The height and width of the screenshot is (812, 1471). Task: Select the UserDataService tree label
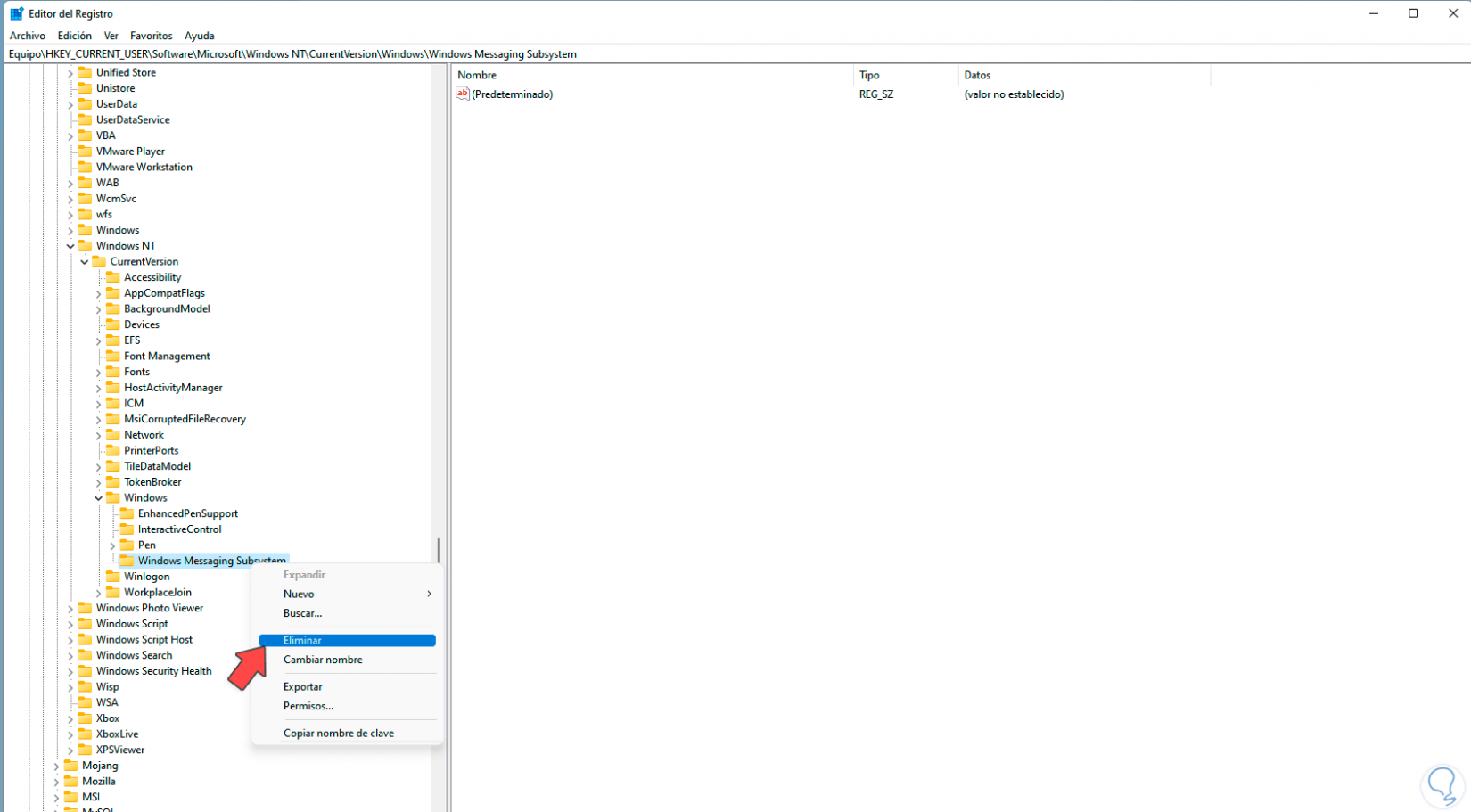[133, 119]
